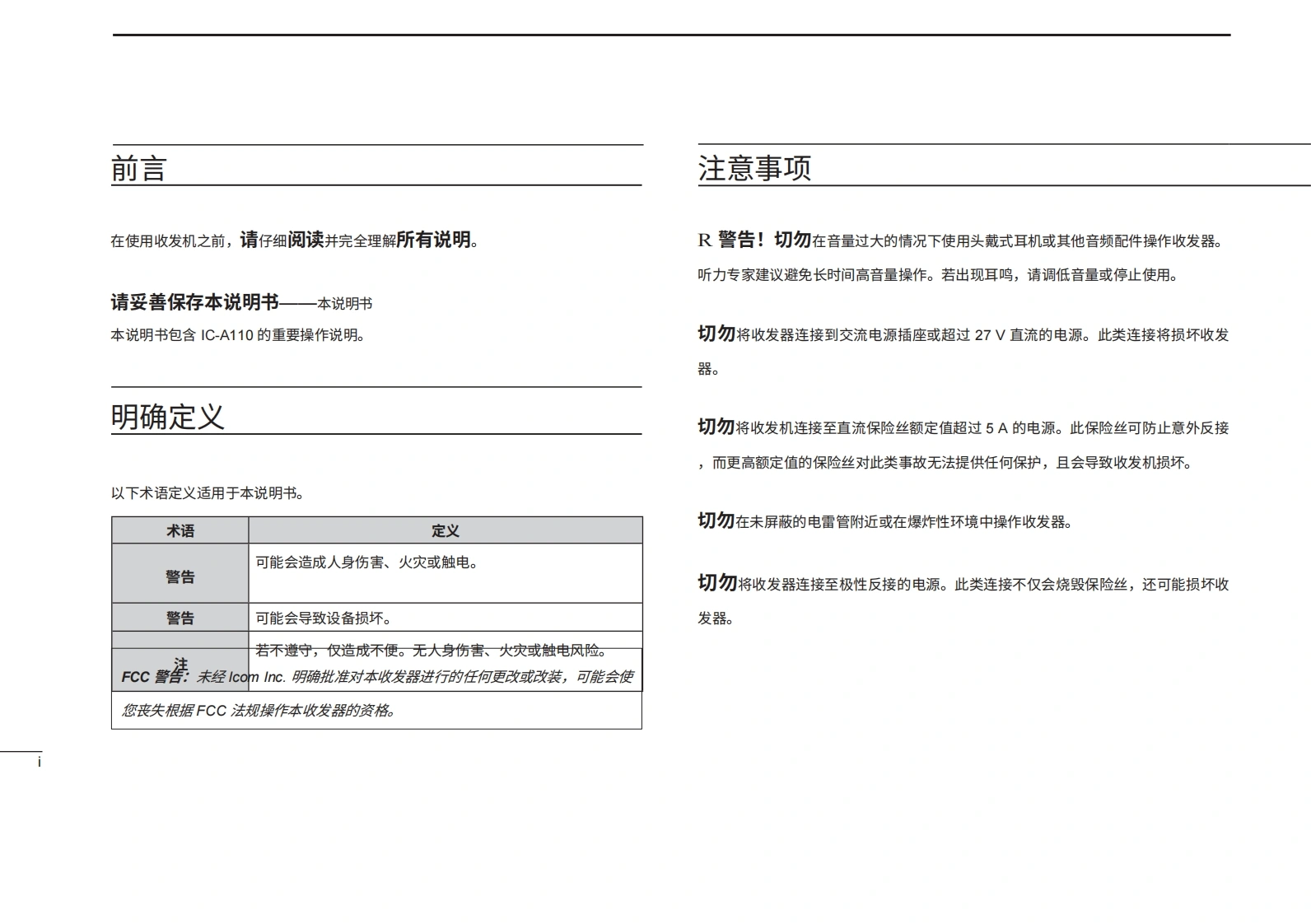Screen dimensions: 1311x924
Task: Click the 明确定义 section heading
Action: [x=168, y=417]
